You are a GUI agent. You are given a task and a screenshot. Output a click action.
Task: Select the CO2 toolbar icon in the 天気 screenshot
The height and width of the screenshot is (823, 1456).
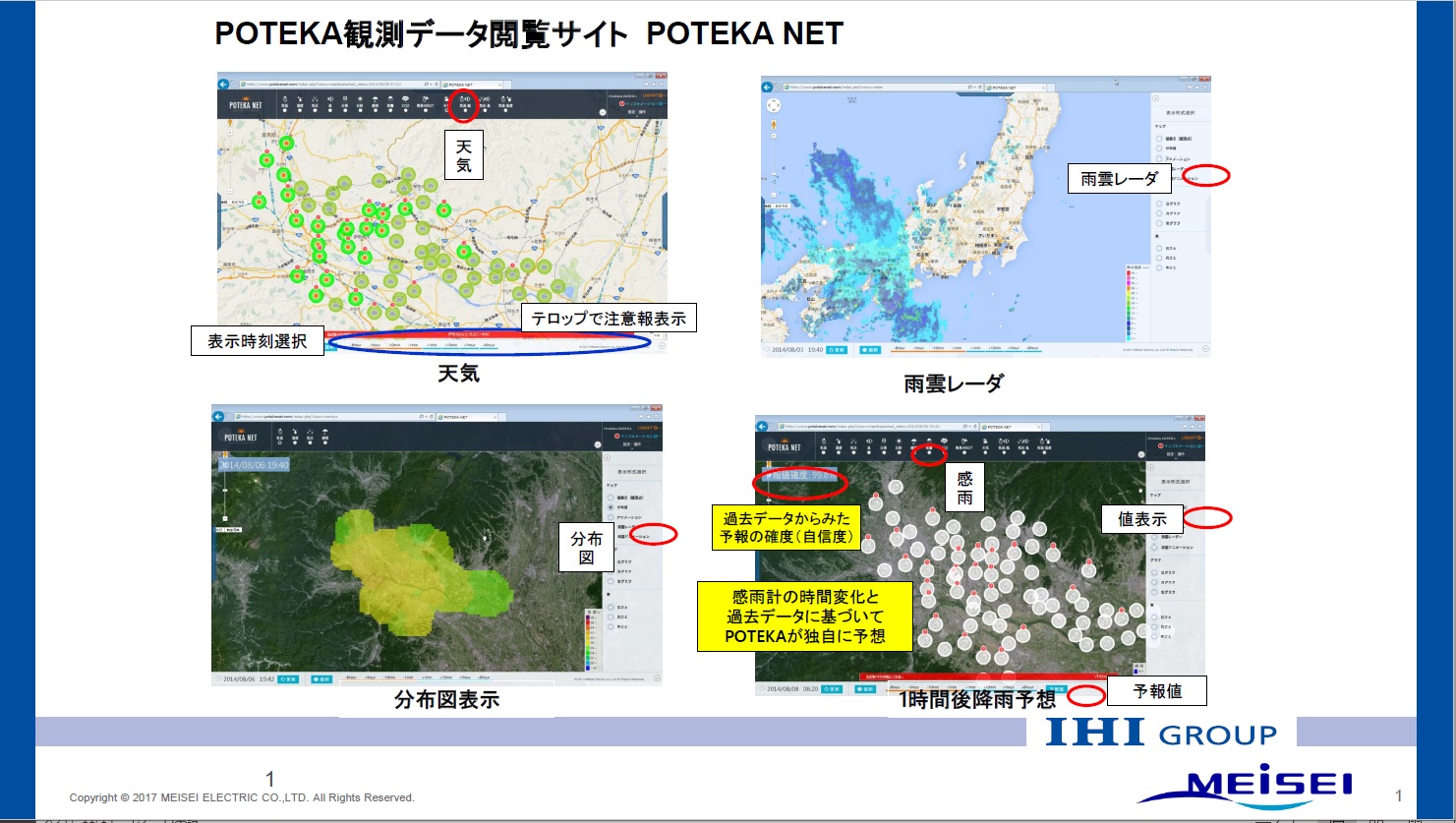(x=406, y=102)
